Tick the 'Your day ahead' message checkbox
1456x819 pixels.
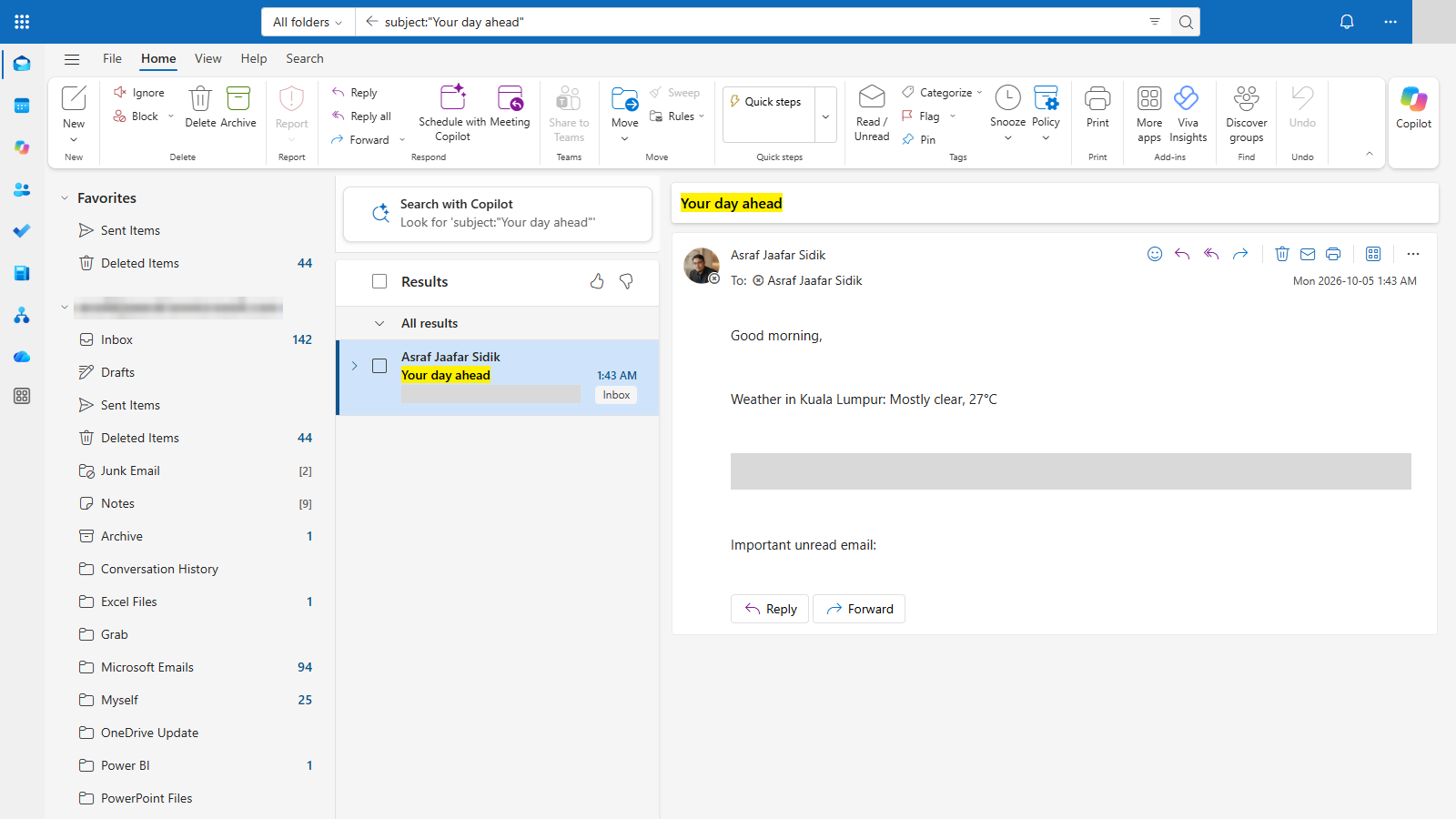[379, 366]
